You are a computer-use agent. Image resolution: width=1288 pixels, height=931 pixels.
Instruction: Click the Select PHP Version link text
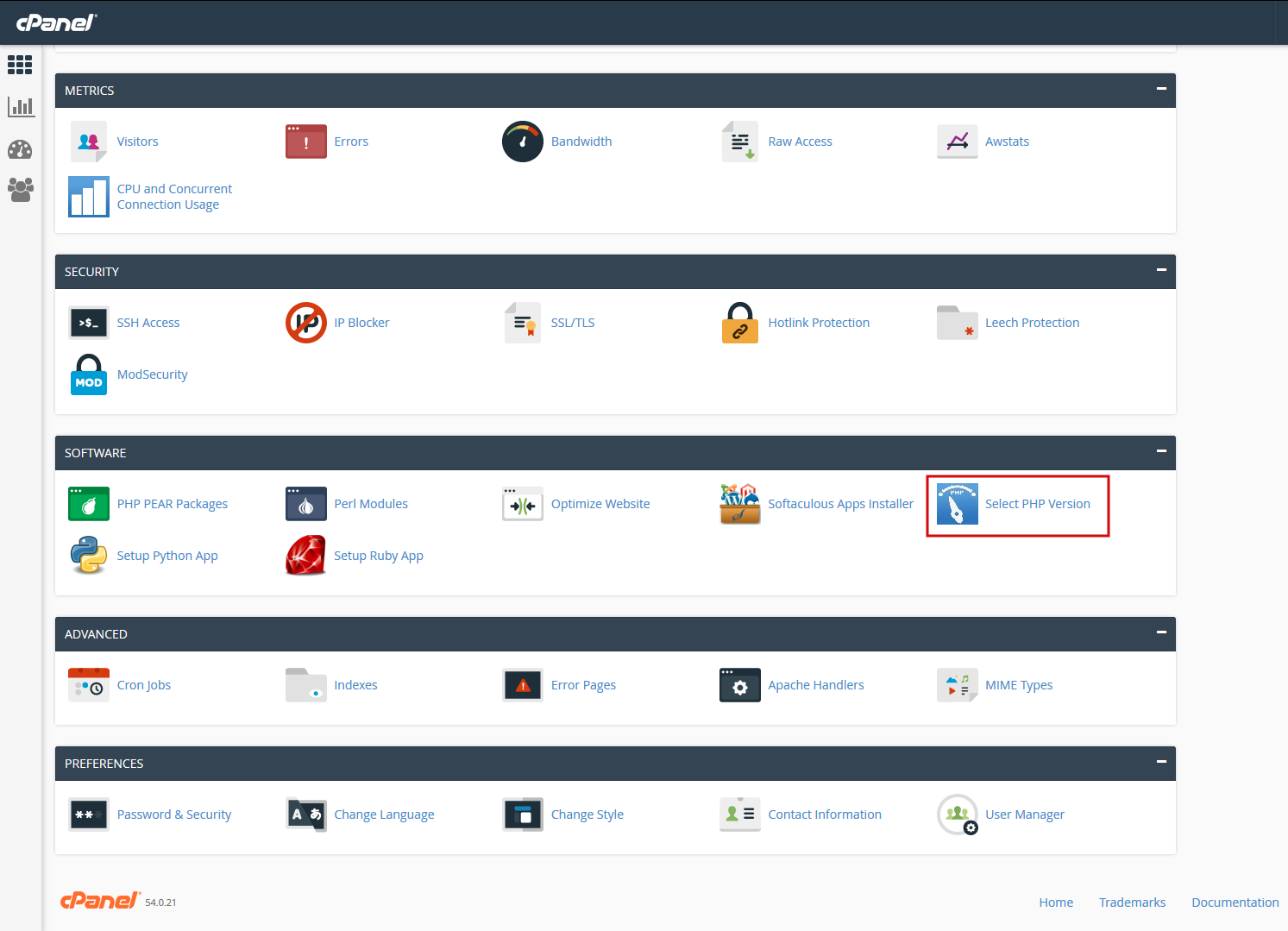pyautogui.click(x=1038, y=504)
